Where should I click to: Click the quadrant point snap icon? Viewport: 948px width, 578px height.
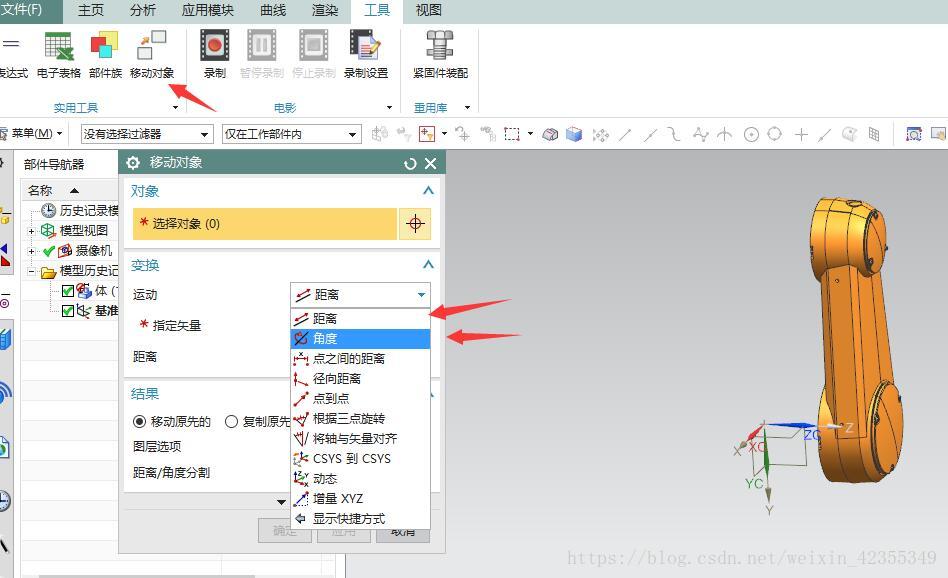coord(774,134)
